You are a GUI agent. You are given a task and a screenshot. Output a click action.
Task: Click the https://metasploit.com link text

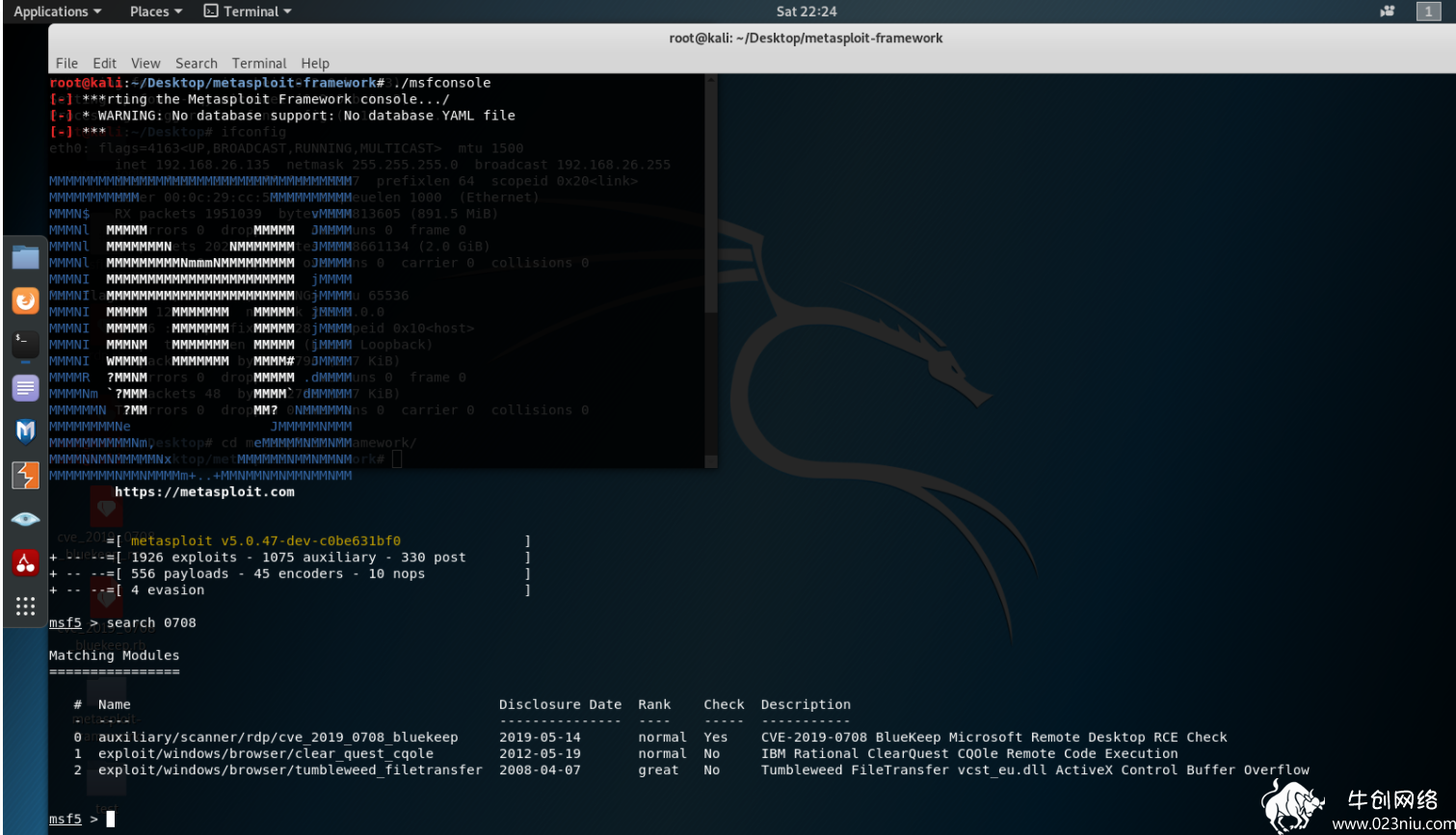204,491
